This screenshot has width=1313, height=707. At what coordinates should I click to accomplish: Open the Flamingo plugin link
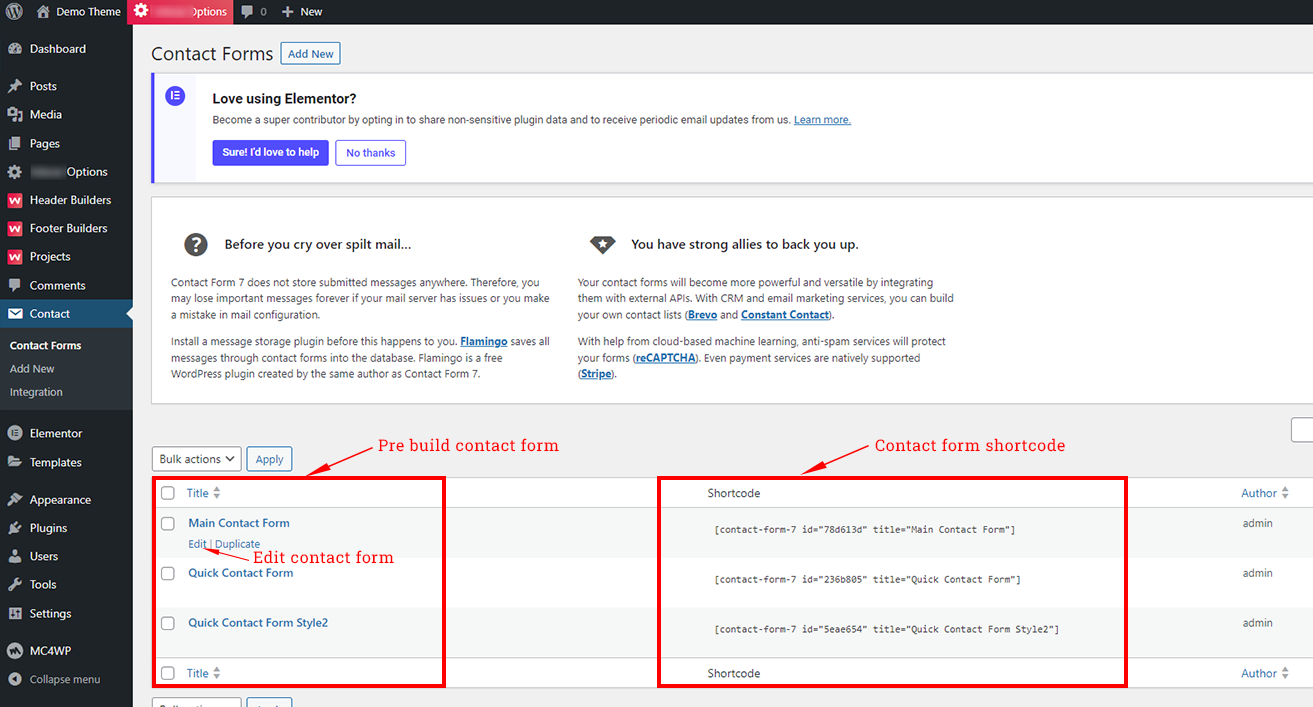(x=483, y=340)
